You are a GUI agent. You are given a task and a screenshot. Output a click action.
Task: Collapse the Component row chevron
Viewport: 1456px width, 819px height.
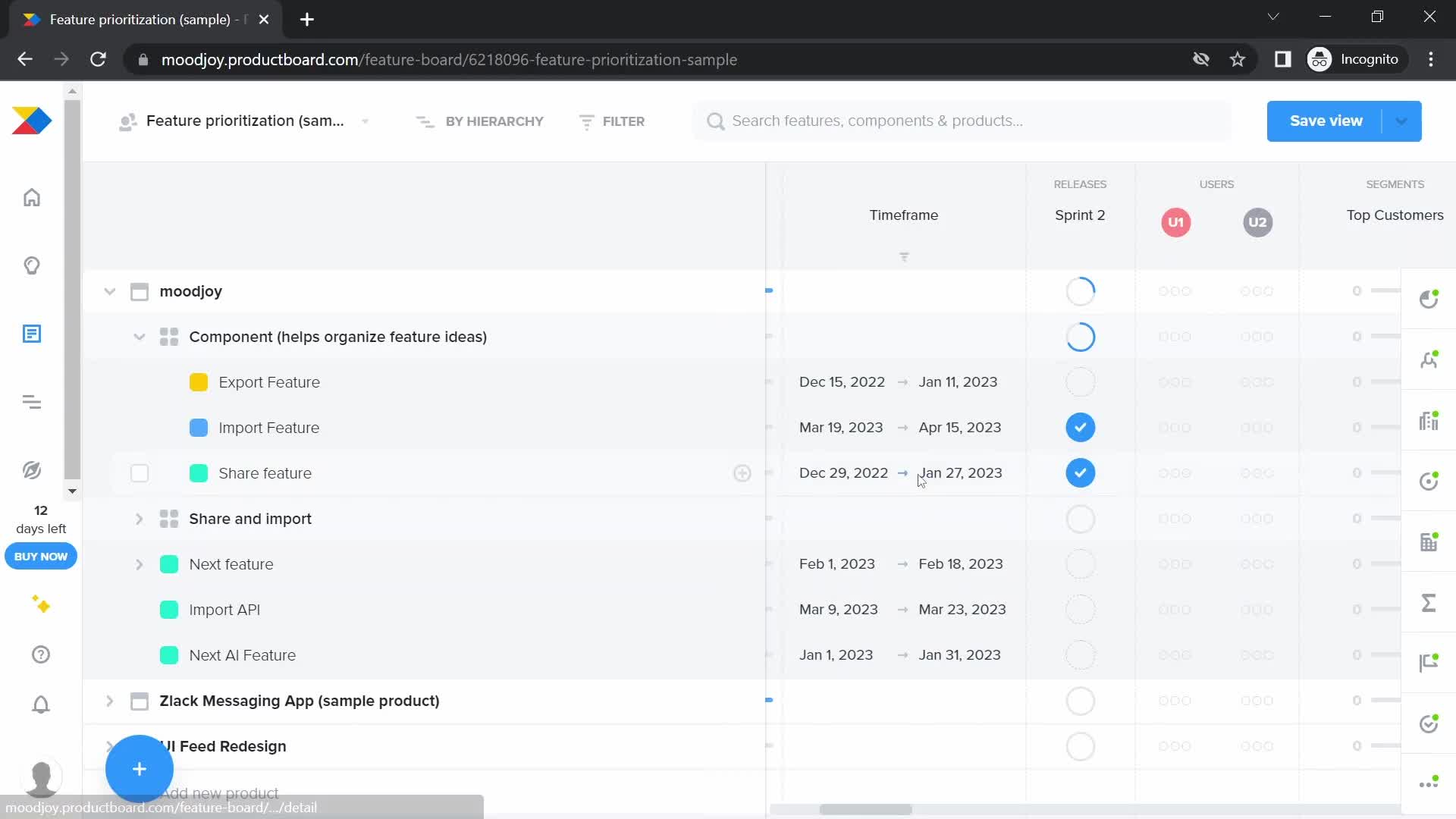[x=140, y=337]
